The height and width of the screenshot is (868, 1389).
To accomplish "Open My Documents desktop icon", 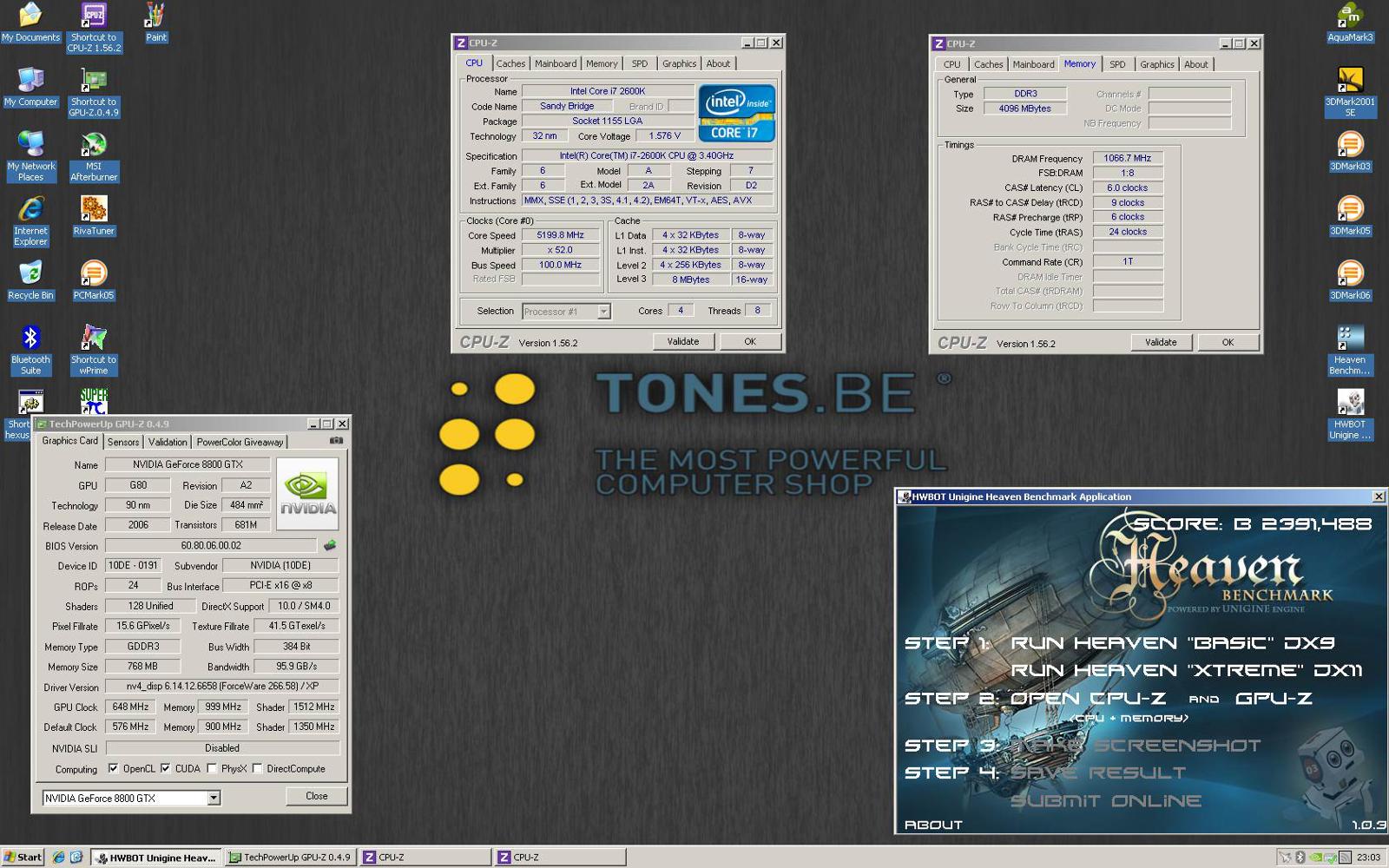I will coord(30,23).
